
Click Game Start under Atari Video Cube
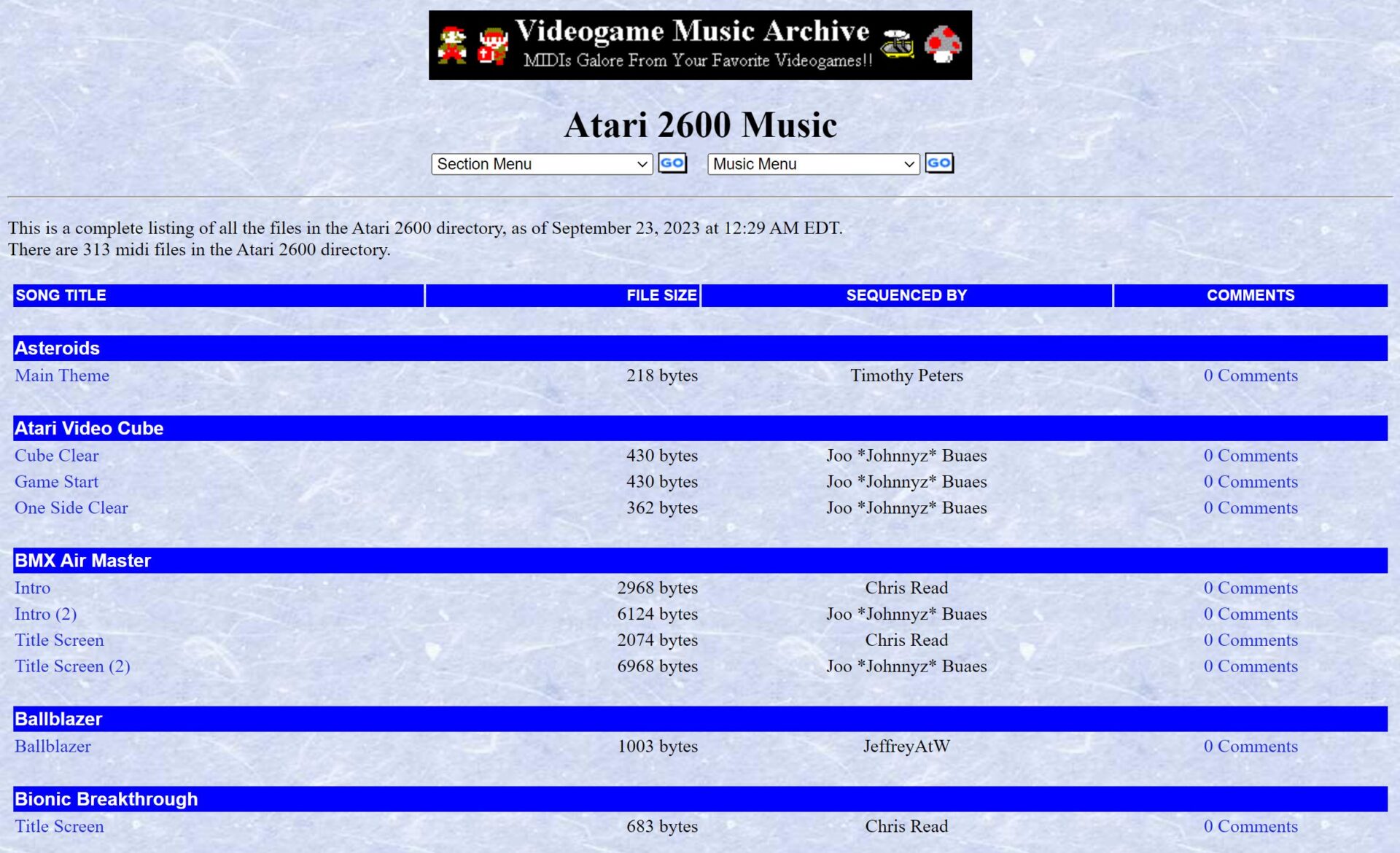[x=56, y=482]
